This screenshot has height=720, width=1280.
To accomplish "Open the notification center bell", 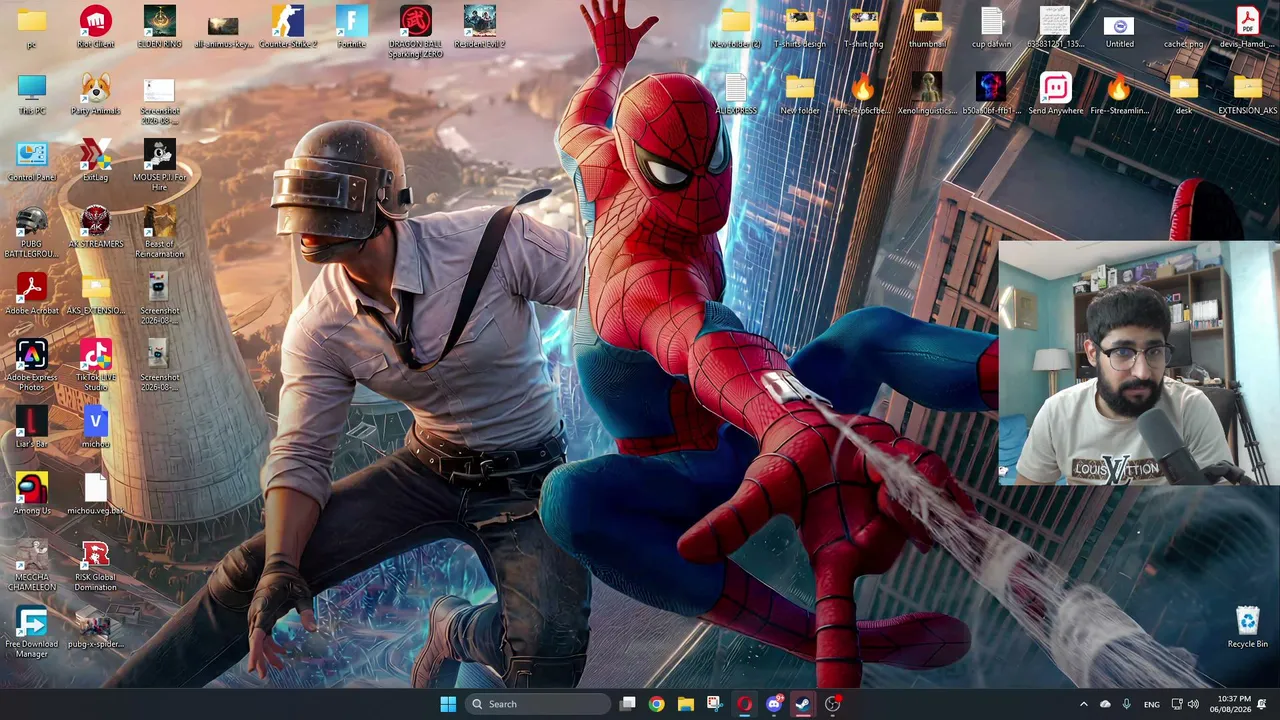I will pos(1262,704).
